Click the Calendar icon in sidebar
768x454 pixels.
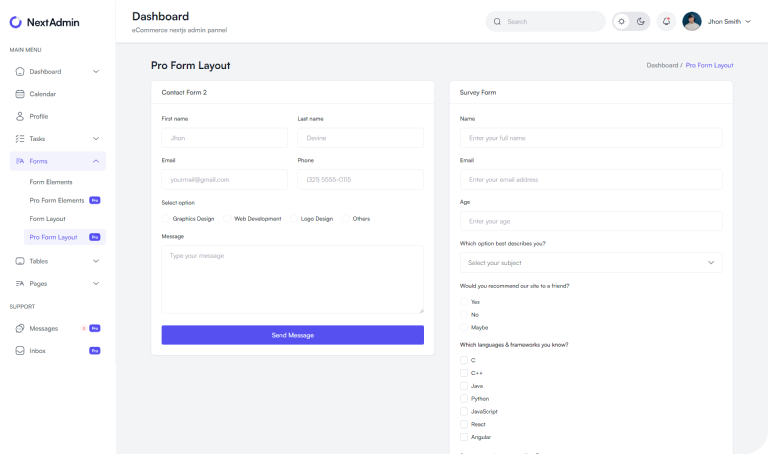20,94
